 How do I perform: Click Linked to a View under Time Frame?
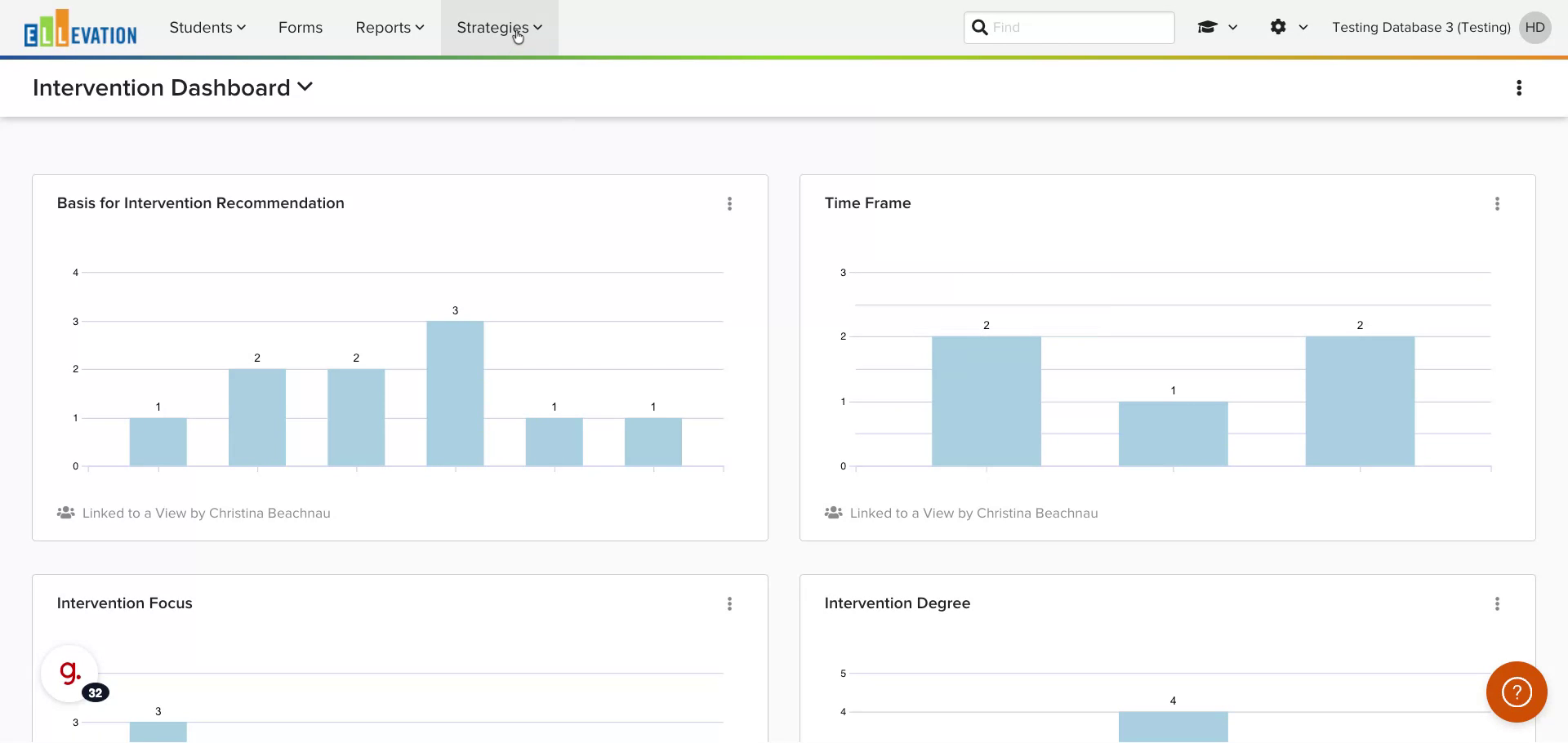pos(973,514)
